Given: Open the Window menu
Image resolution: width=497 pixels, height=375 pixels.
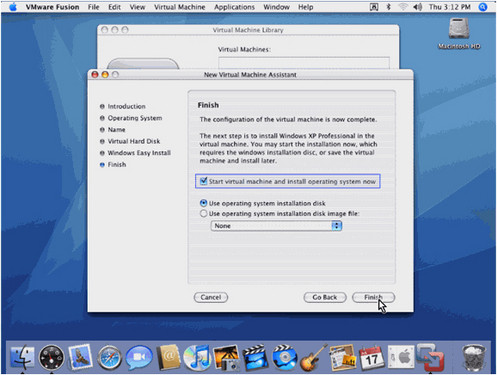Looking at the screenshot, I should (x=276, y=7).
